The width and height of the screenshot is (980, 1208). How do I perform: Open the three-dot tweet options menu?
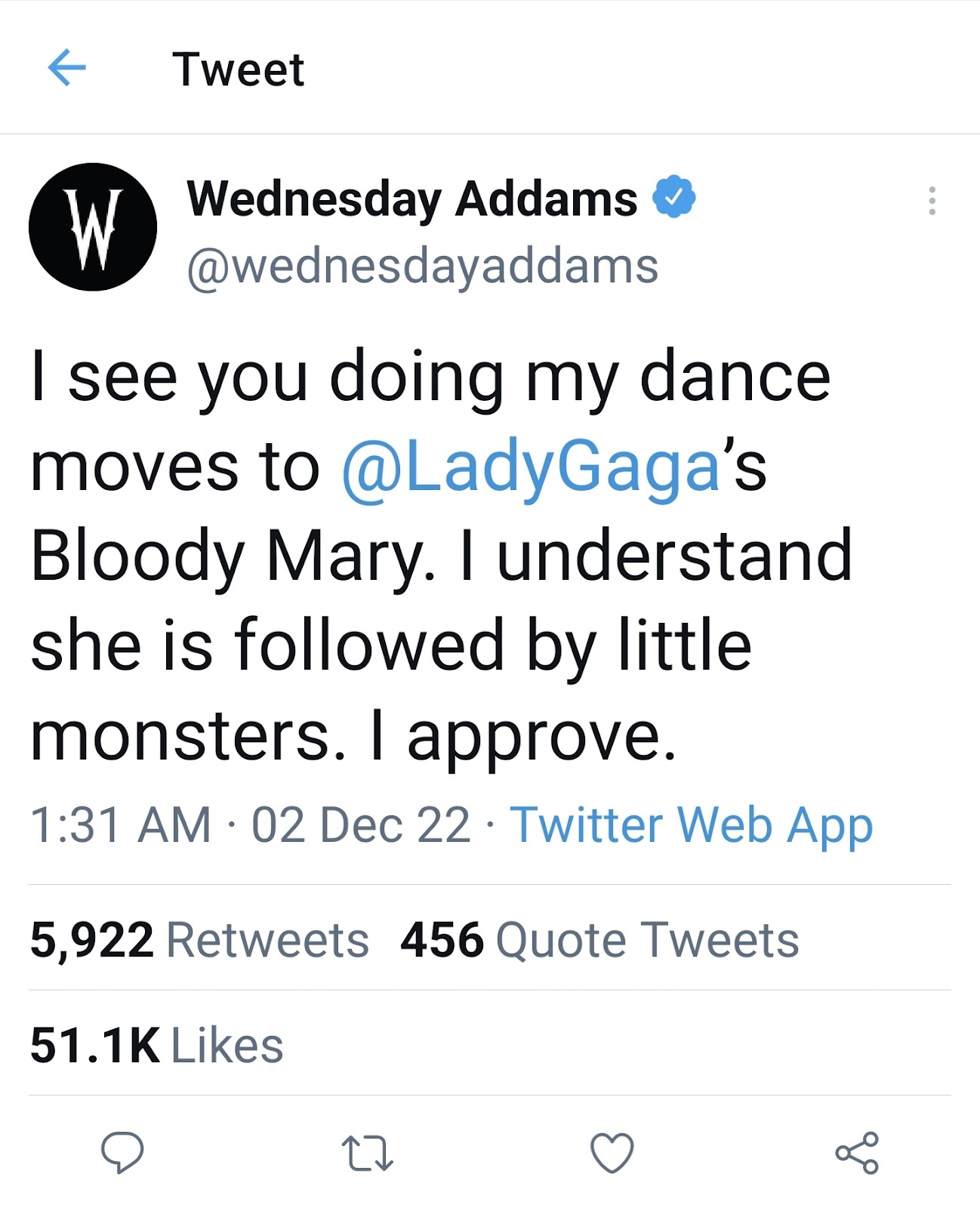pos(932,201)
